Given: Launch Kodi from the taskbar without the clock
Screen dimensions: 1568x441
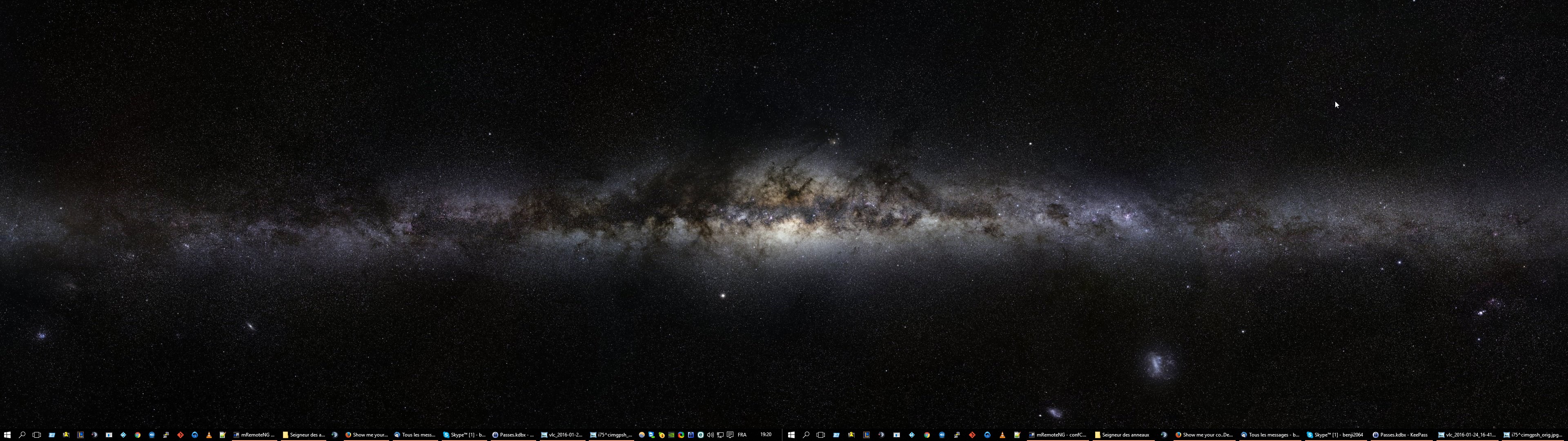Looking at the screenshot, I should coord(912,435).
